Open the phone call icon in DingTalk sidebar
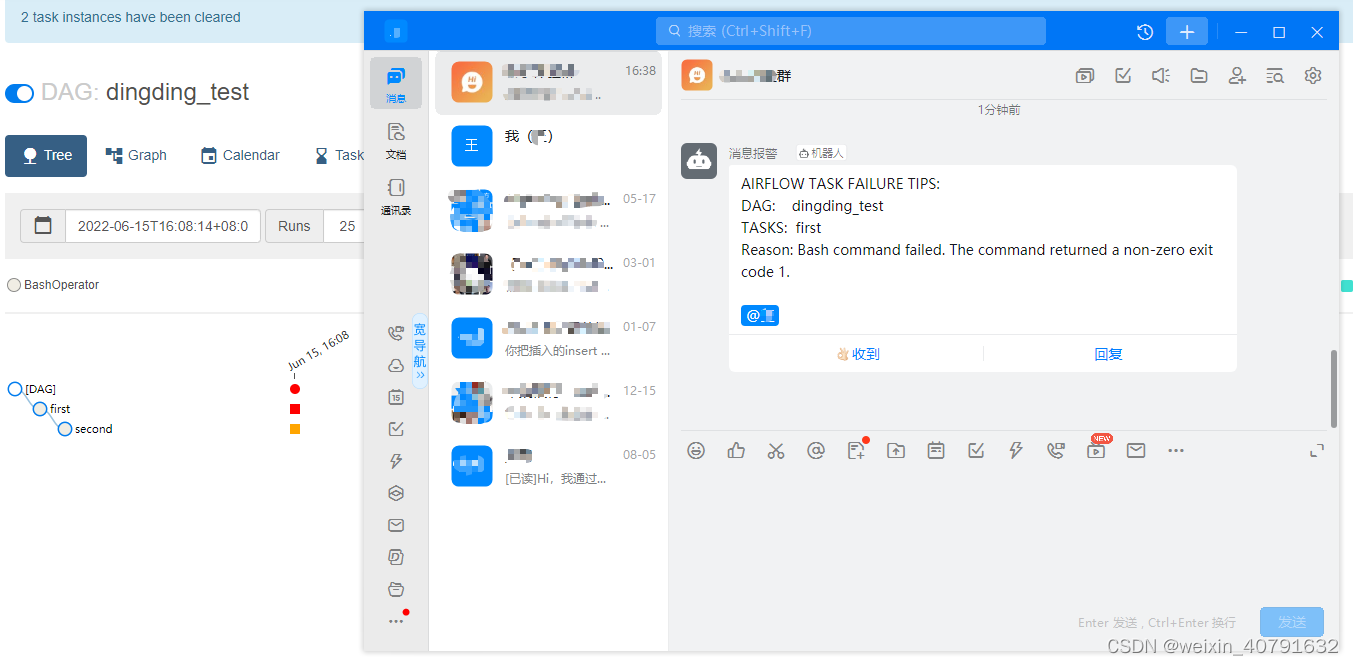This screenshot has height=665, width=1353. 396,334
